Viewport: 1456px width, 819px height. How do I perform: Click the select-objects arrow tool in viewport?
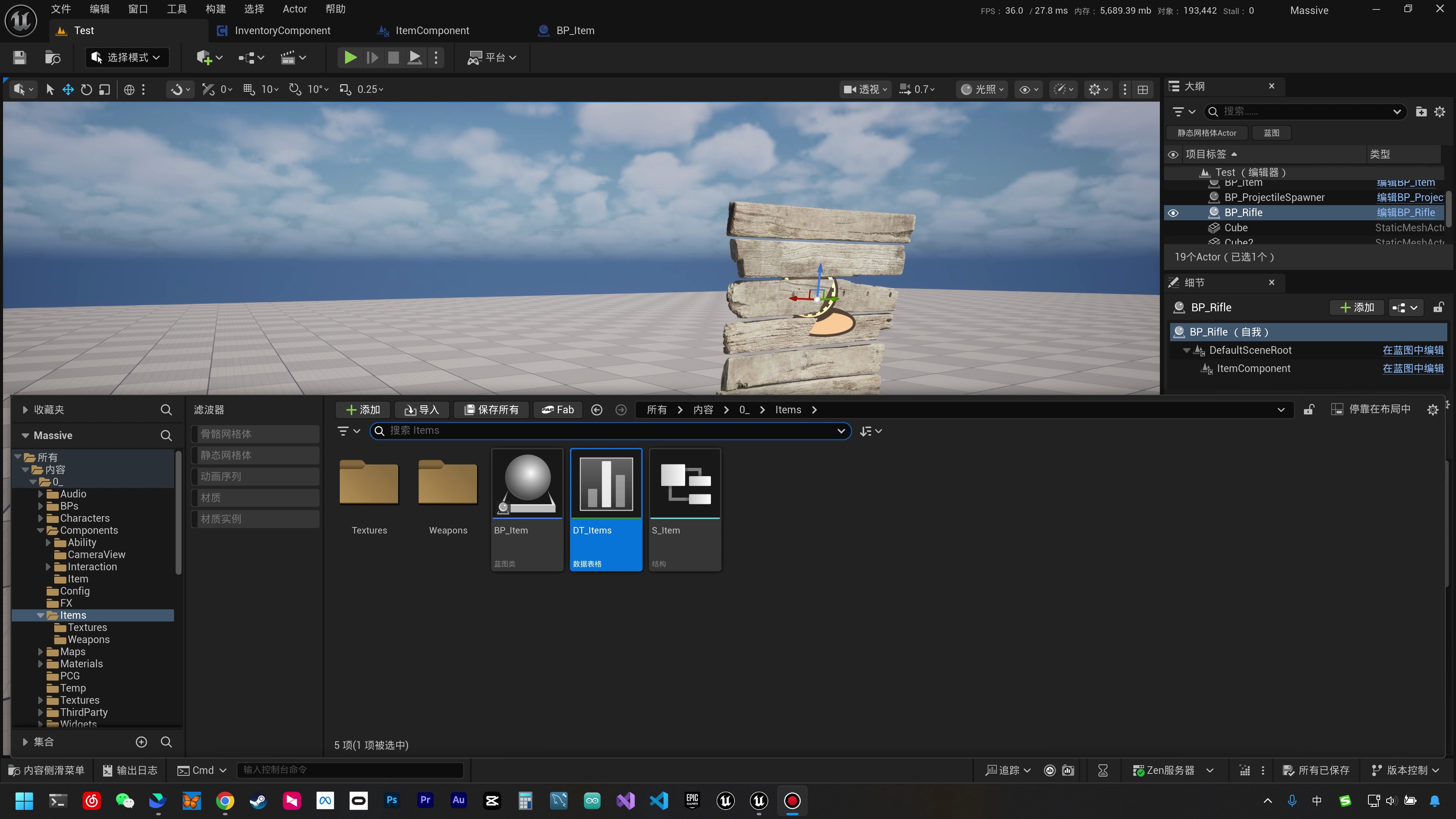click(x=50, y=89)
